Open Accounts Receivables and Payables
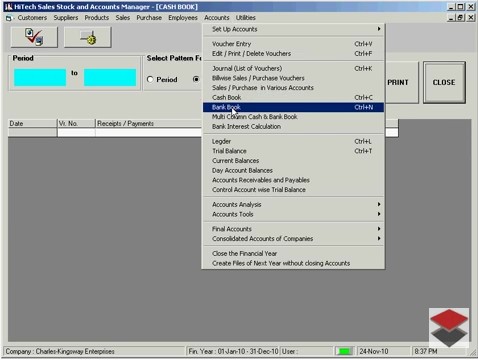The height and width of the screenshot is (360, 478). (x=293, y=180)
